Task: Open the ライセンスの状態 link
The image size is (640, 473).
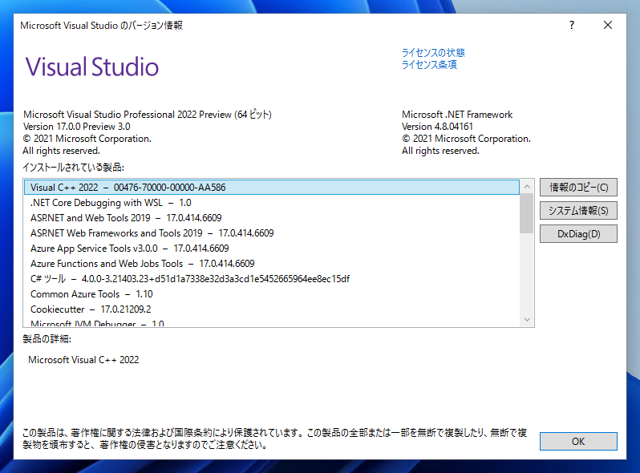Action: tap(433, 53)
